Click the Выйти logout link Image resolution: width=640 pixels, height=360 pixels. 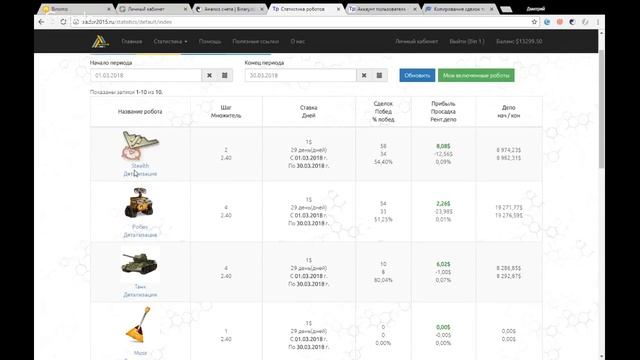467,41
